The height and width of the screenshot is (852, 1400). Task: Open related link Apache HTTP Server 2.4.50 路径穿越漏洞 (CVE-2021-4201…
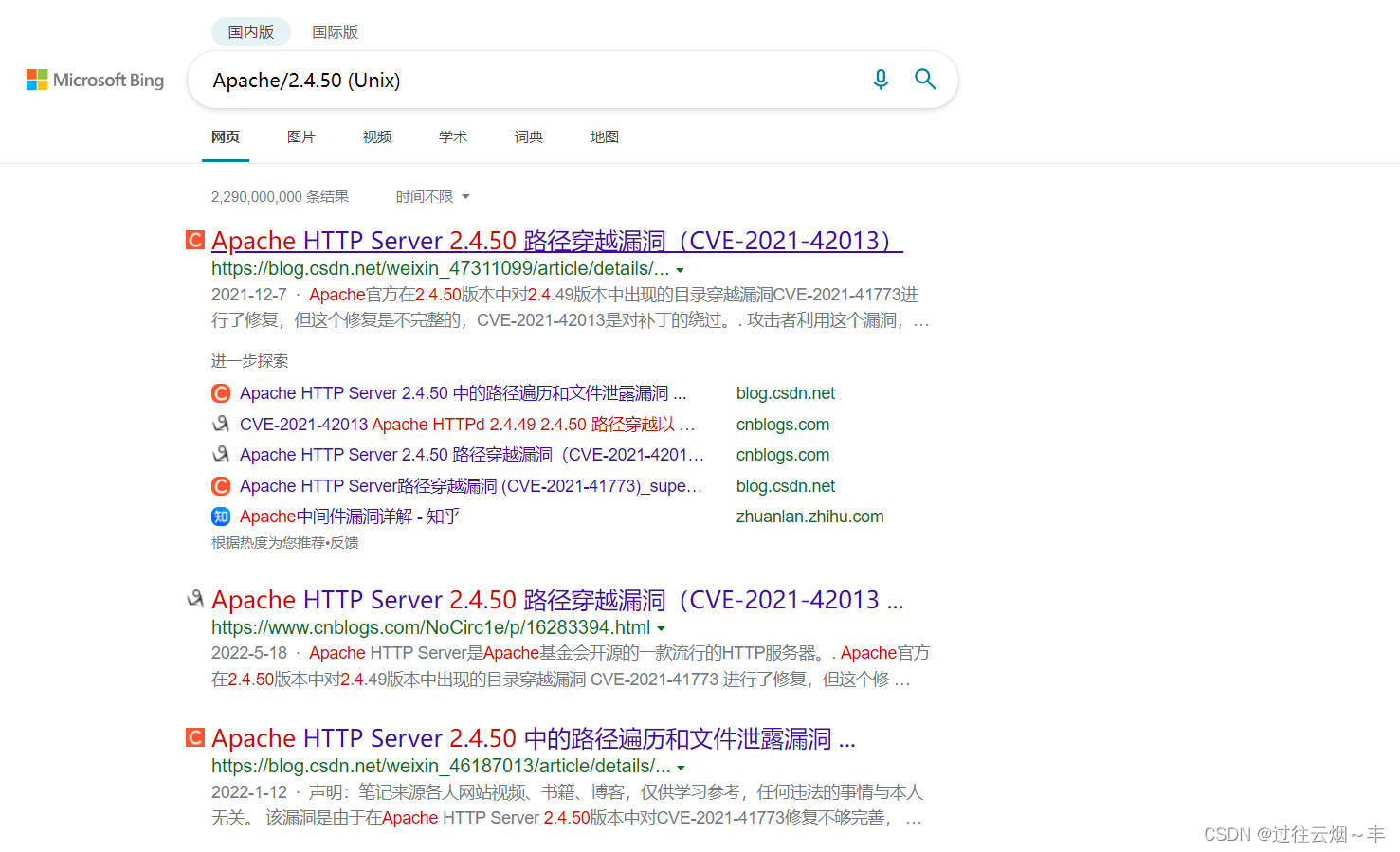tap(472, 455)
